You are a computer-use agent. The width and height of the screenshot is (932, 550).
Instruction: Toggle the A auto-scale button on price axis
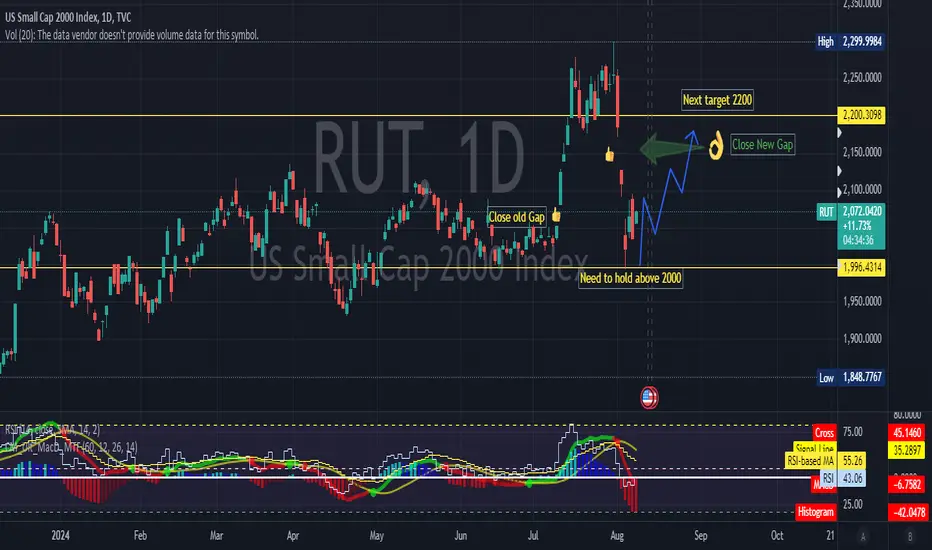tap(862, 536)
